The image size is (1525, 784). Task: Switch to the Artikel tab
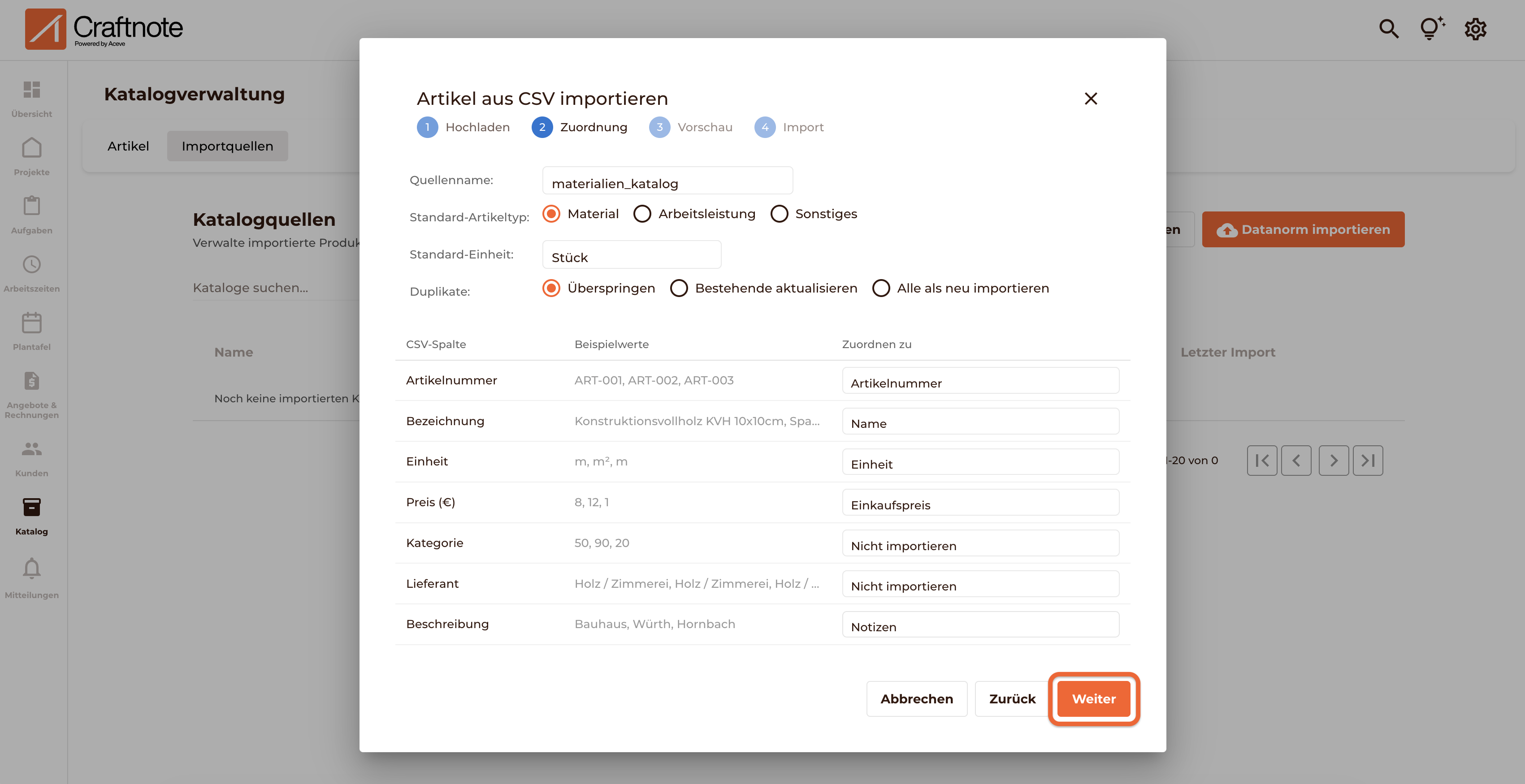pos(128,146)
